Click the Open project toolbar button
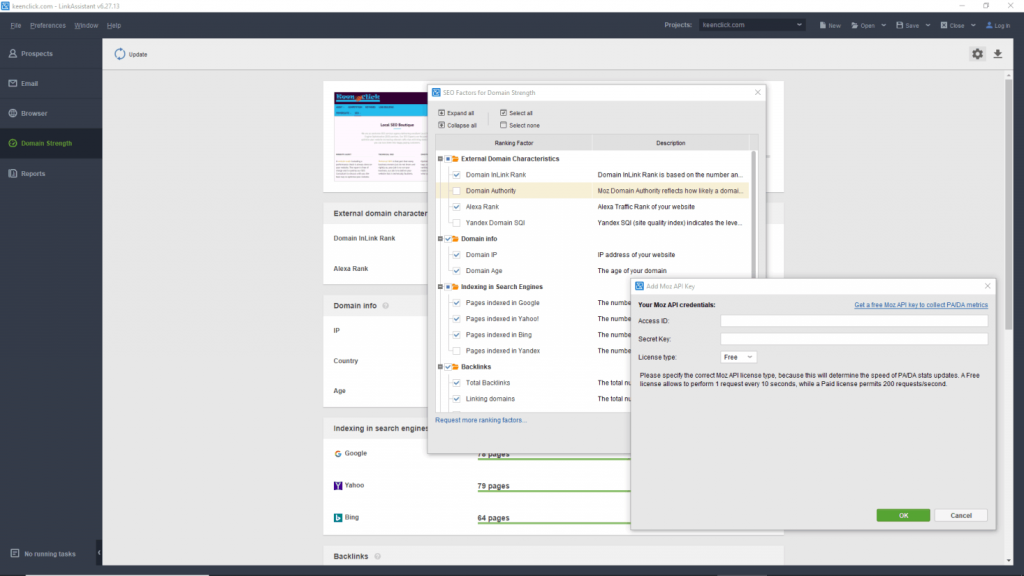The width and height of the screenshot is (1024, 576). [863, 25]
